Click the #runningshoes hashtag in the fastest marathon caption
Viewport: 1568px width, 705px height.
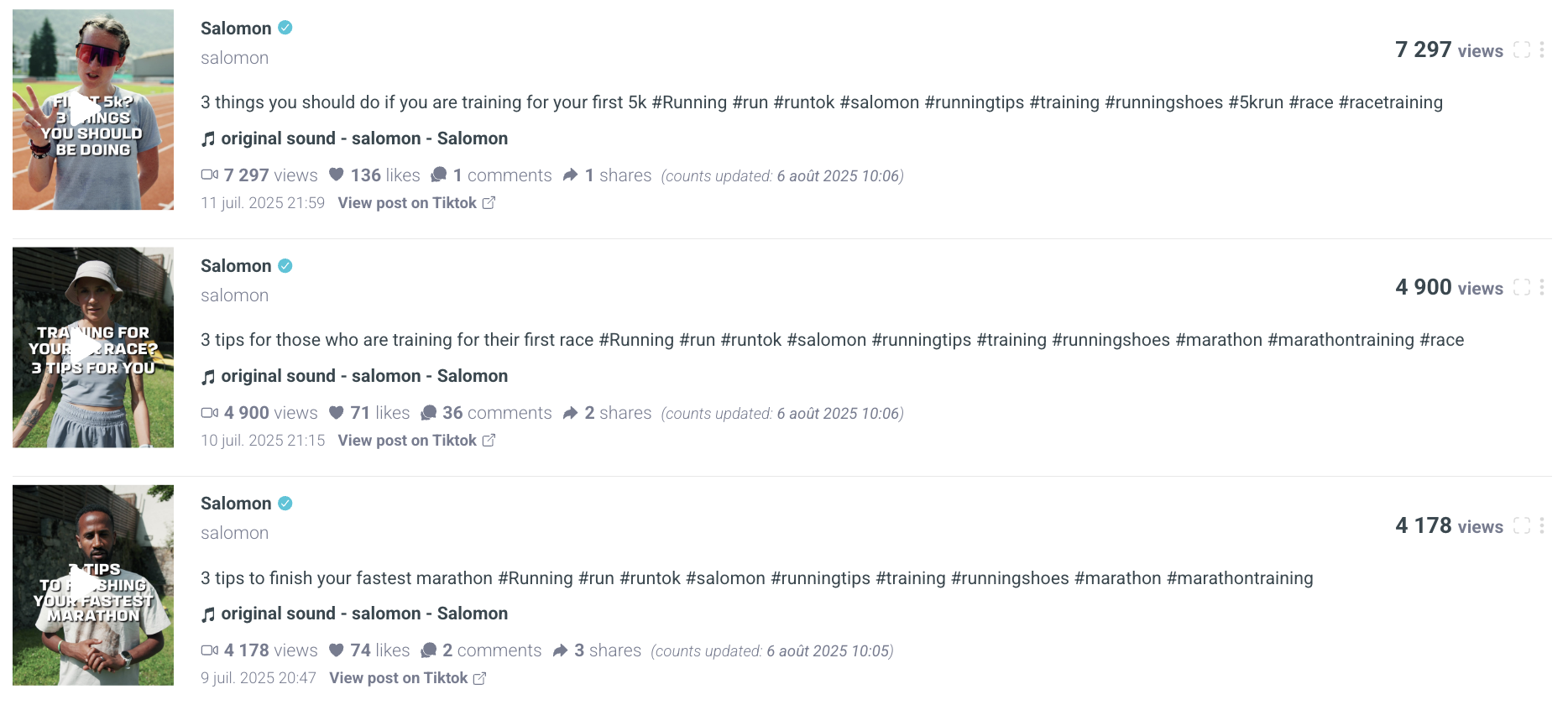pyautogui.click(x=1010, y=578)
